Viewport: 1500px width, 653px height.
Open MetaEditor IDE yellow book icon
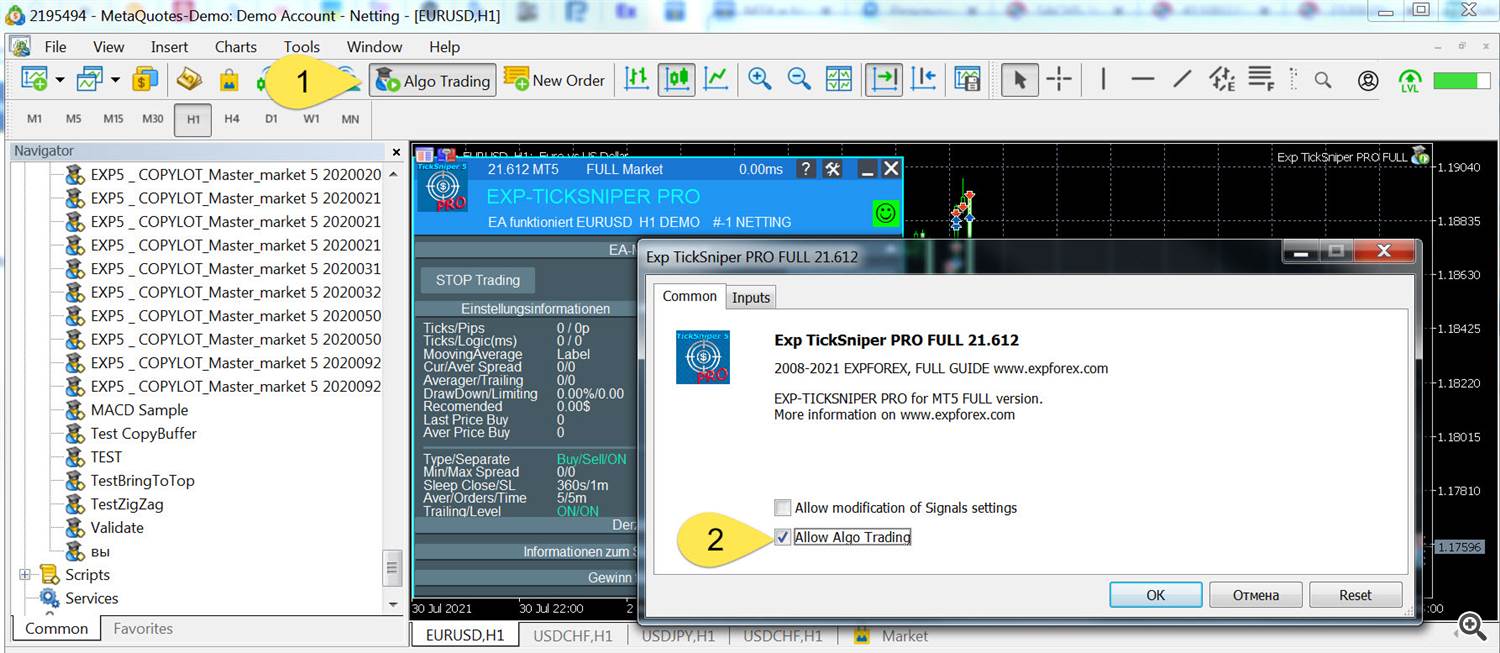pyautogui.click(x=189, y=79)
